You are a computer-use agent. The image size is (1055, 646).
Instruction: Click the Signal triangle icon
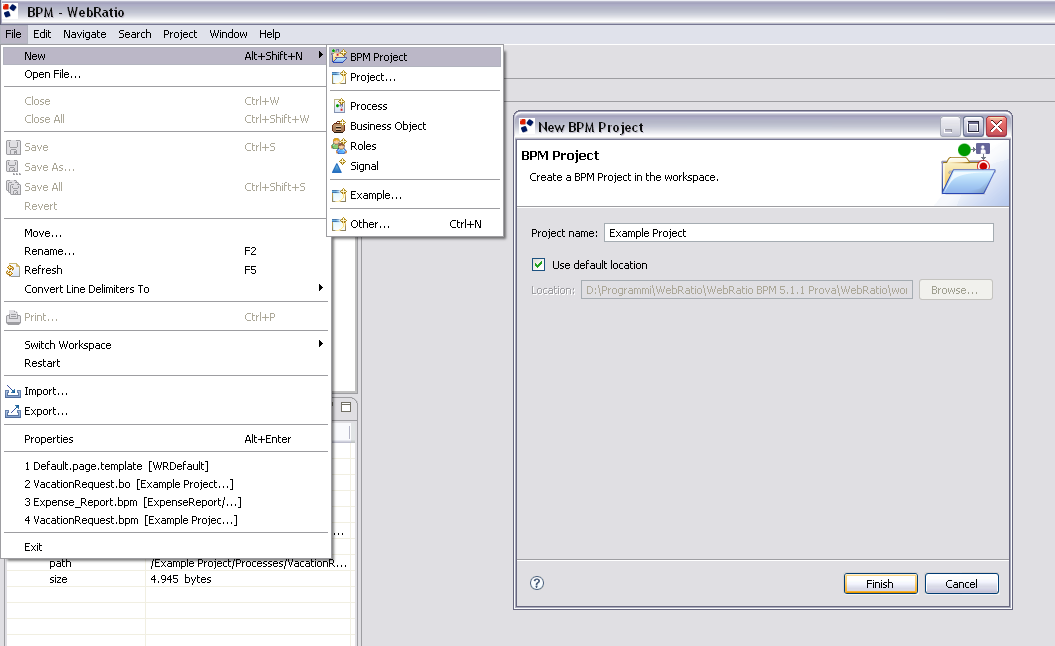(x=339, y=166)
